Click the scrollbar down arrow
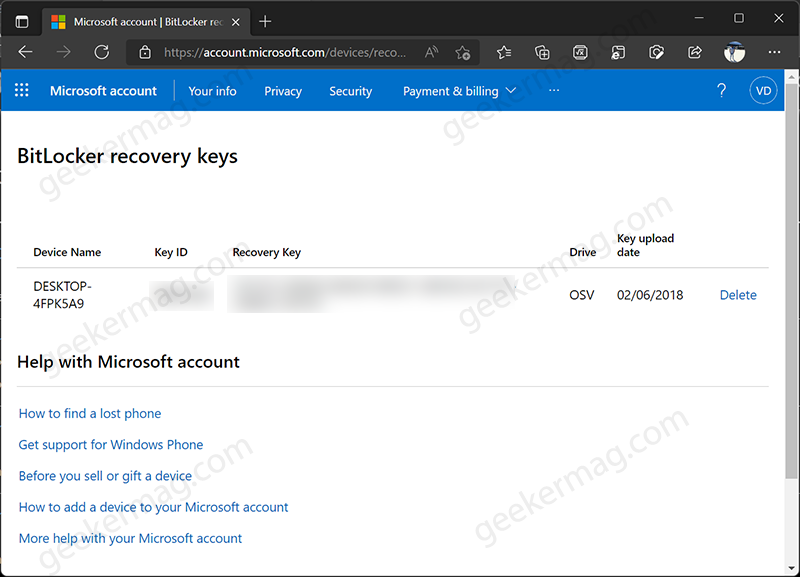 click(791, 567)
